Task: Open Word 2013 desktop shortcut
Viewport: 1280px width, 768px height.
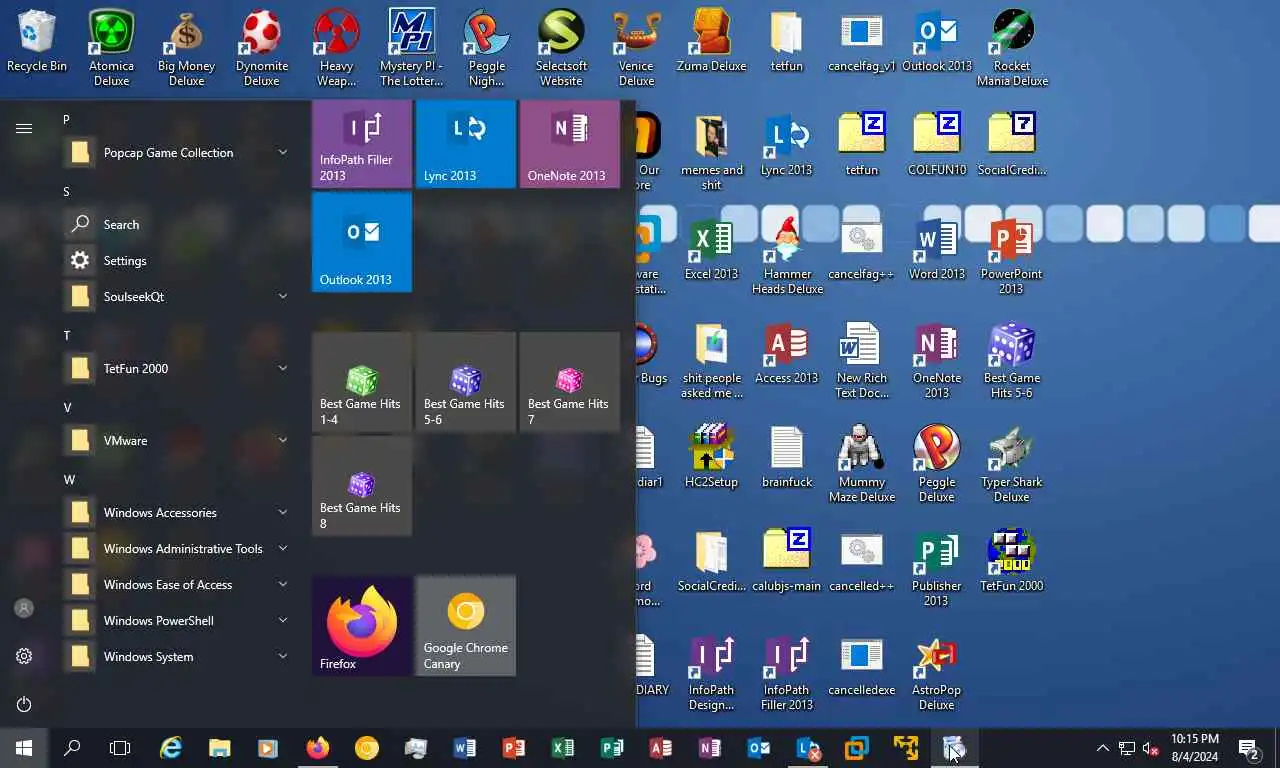Action: coord(937,250)
